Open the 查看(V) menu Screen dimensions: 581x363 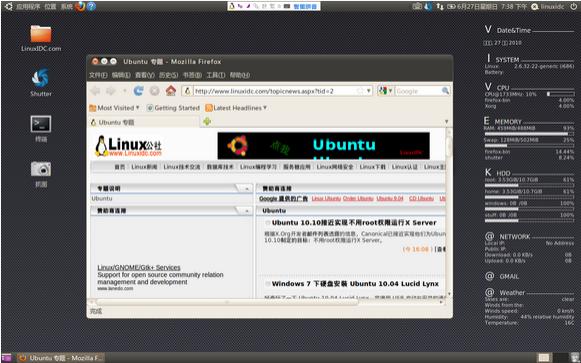click(145, 75)
